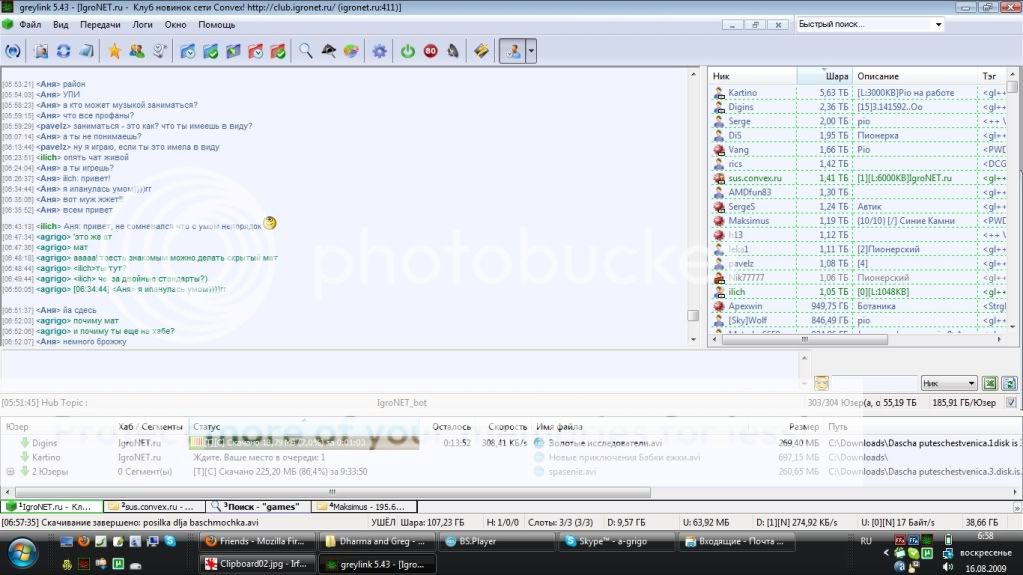Click the Статус column header in transfers
This screenshot has width=1023, height=575.
pyautogui.click(x=207, y=427)
